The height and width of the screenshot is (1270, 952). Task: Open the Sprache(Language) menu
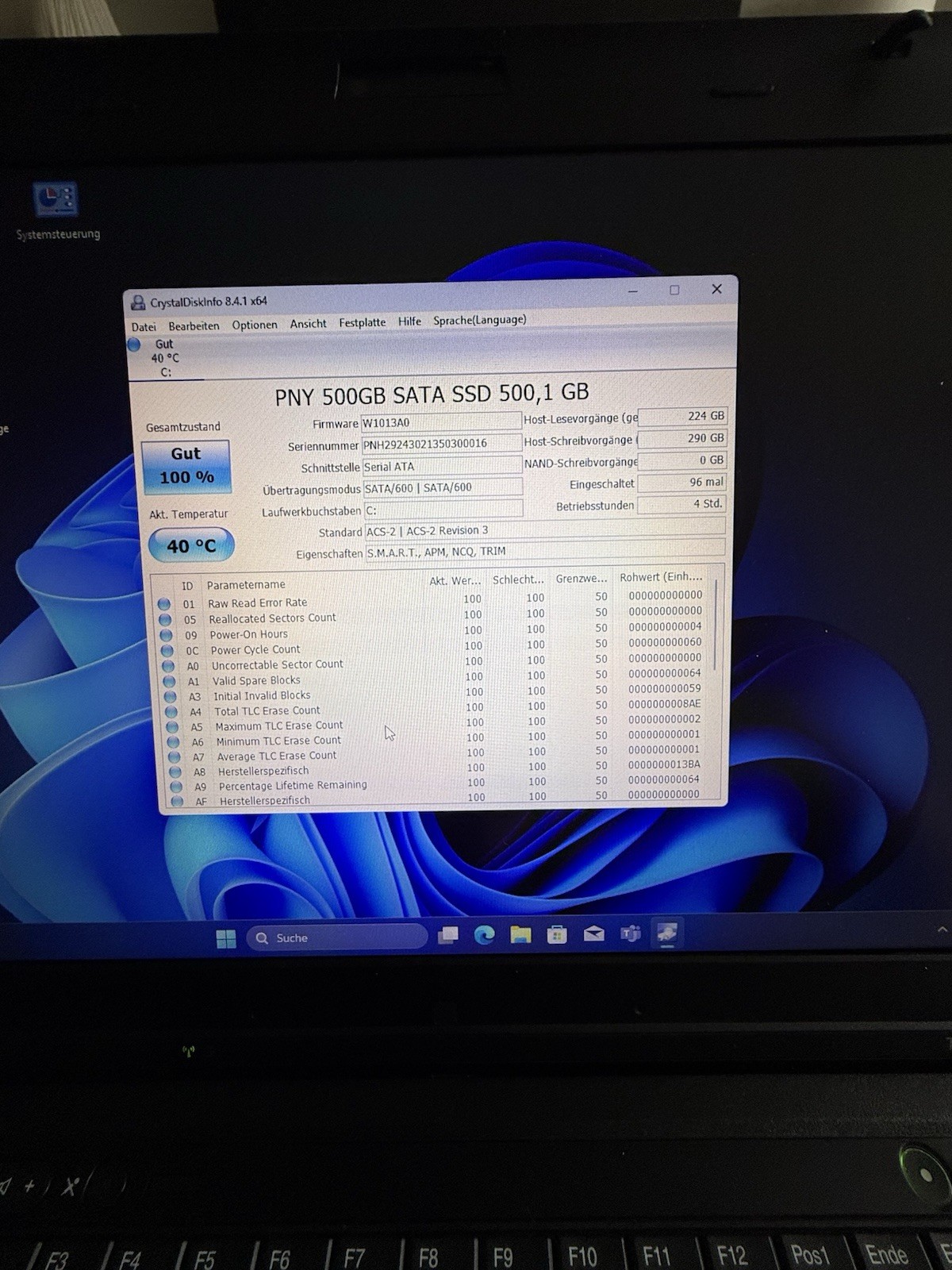pyautogui.click(x=479, y=319)
